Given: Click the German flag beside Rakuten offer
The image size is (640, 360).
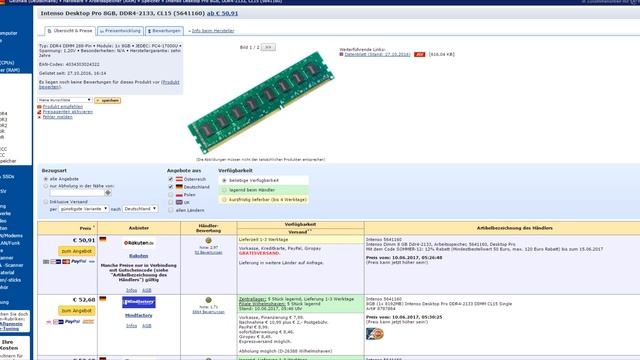Looking at the screenshot, I should pos(103,240).
